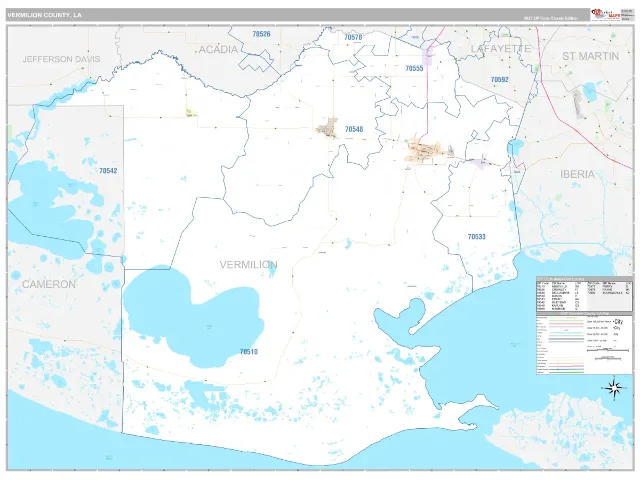Click the ACADIA parish label
The height and width of the screenshot is (480, 640).
pos(218,50)
